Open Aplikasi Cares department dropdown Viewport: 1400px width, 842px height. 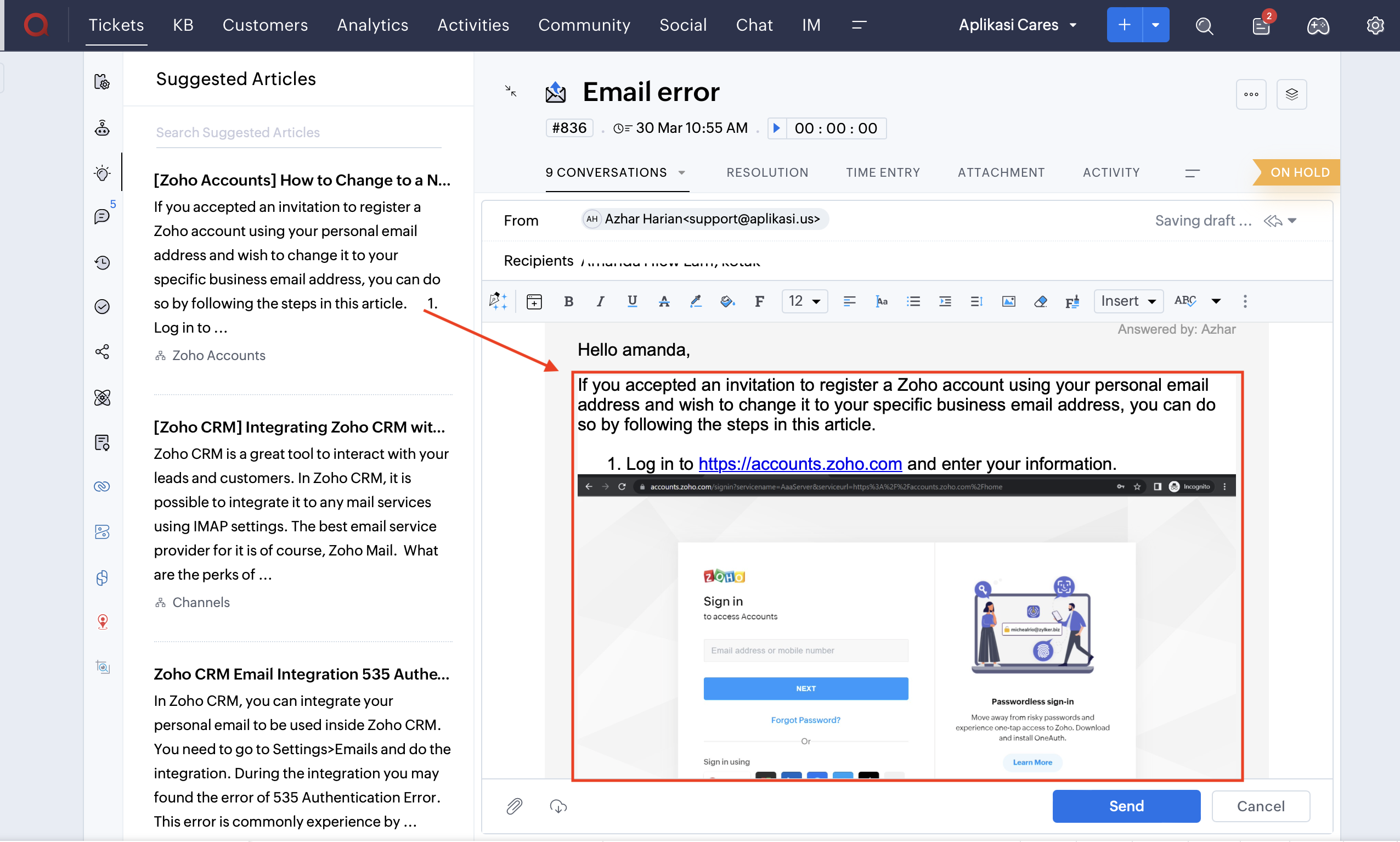1017,25
